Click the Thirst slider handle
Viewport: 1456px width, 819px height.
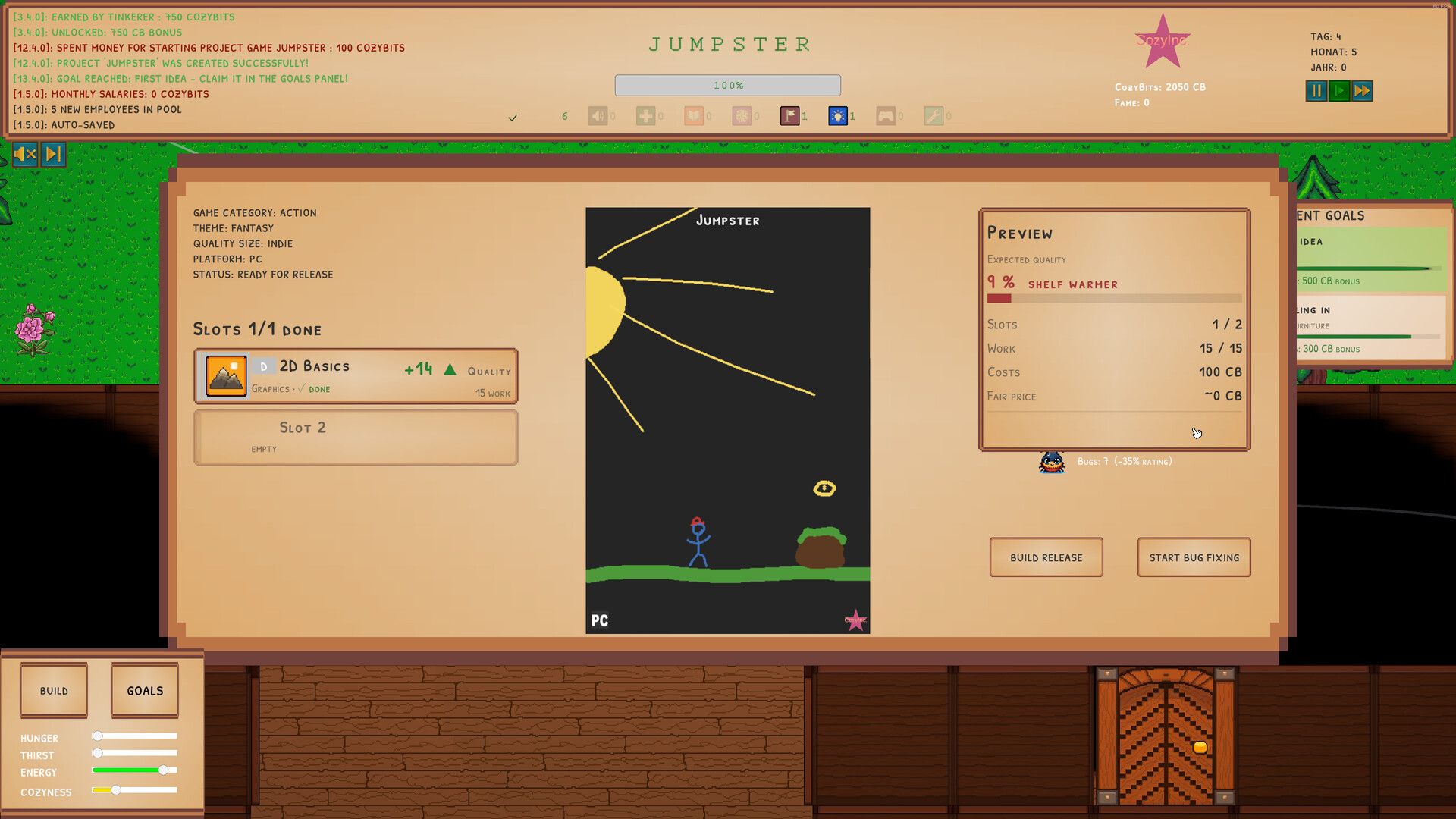[97, 753]
